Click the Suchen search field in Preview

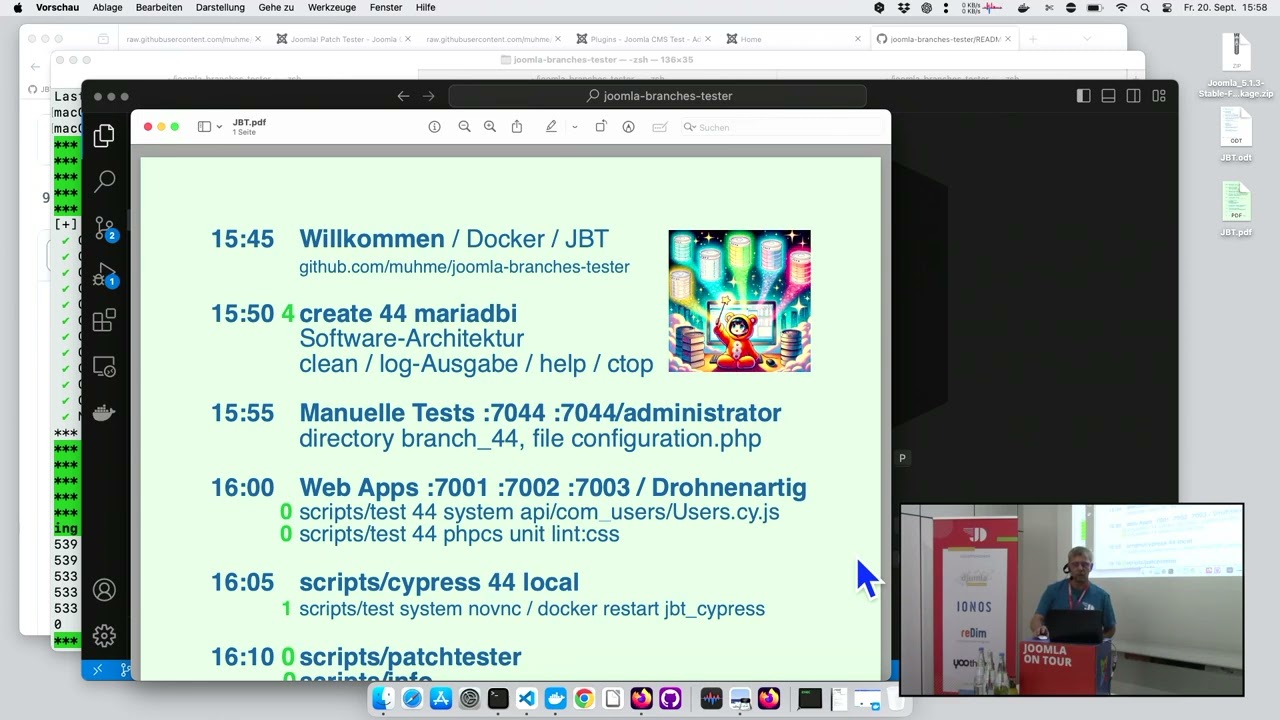click(x=782, y=127)
